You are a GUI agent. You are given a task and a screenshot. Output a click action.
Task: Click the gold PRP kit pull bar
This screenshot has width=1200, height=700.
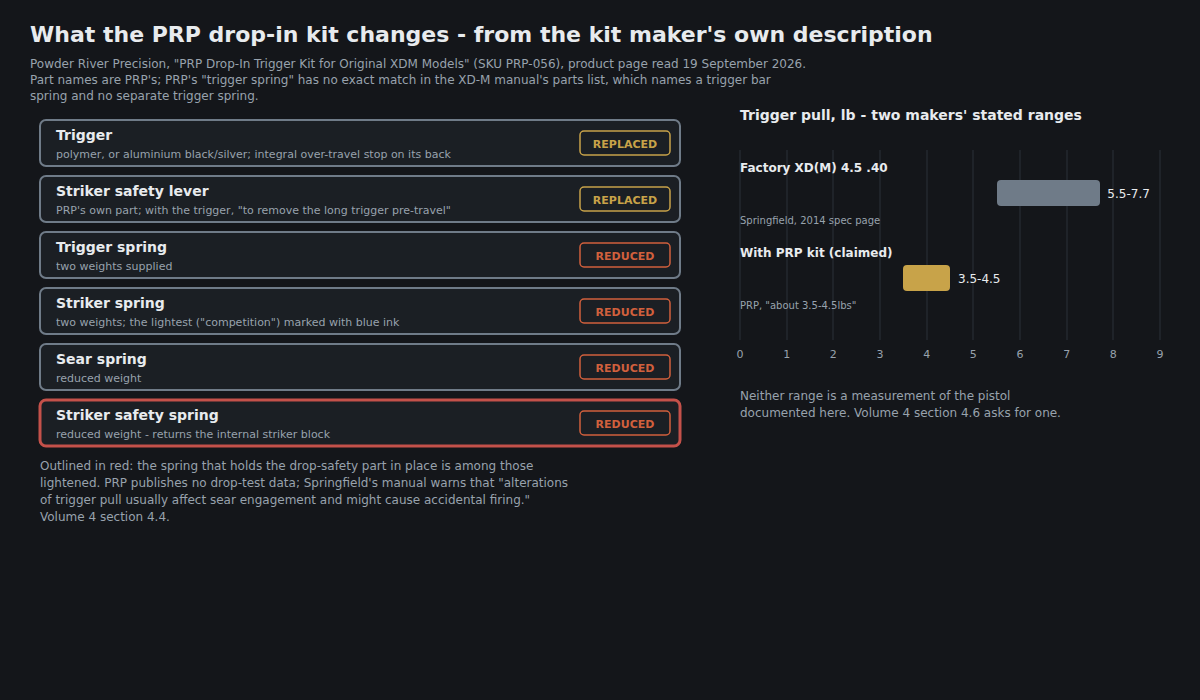coord(926,278)
